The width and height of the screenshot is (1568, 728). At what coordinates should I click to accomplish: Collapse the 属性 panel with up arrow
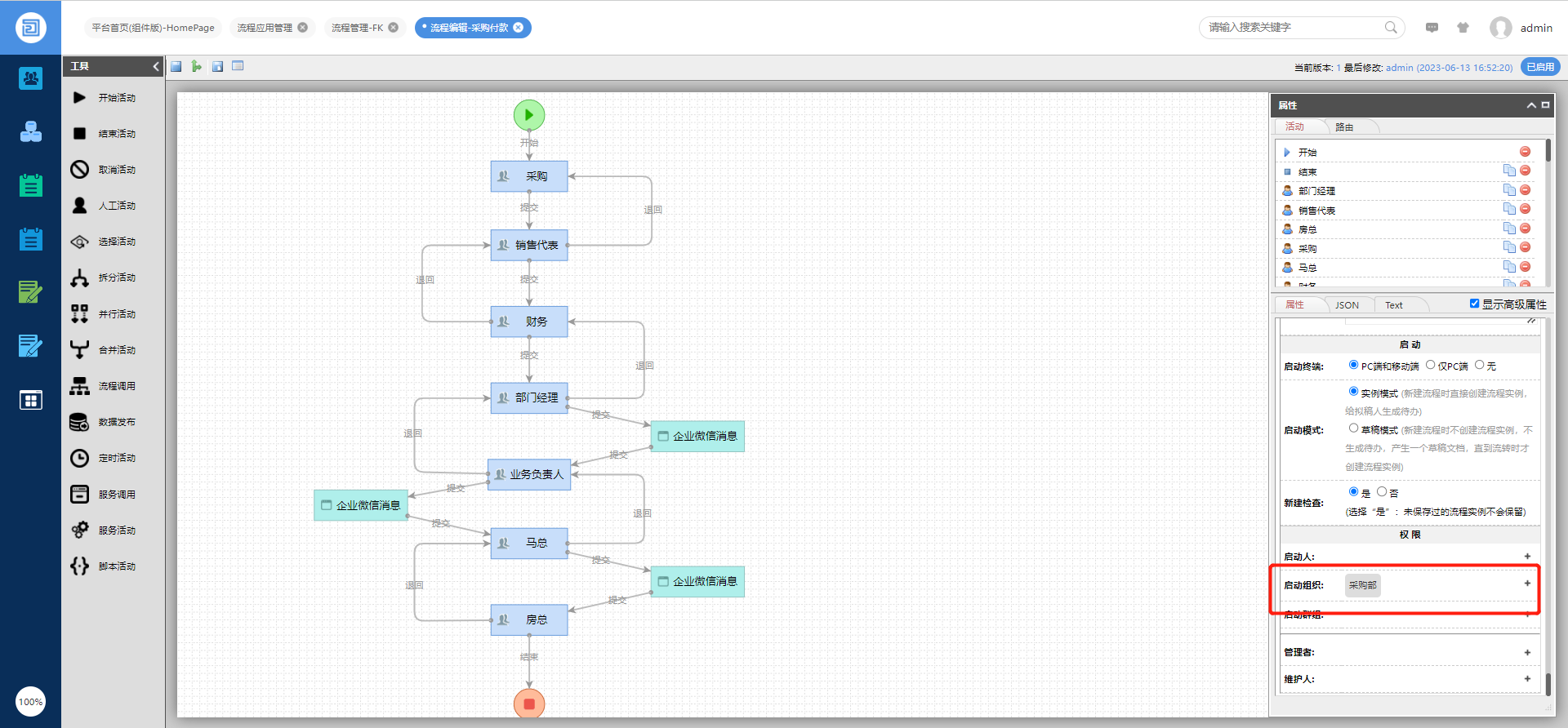tap(1531, 105)
